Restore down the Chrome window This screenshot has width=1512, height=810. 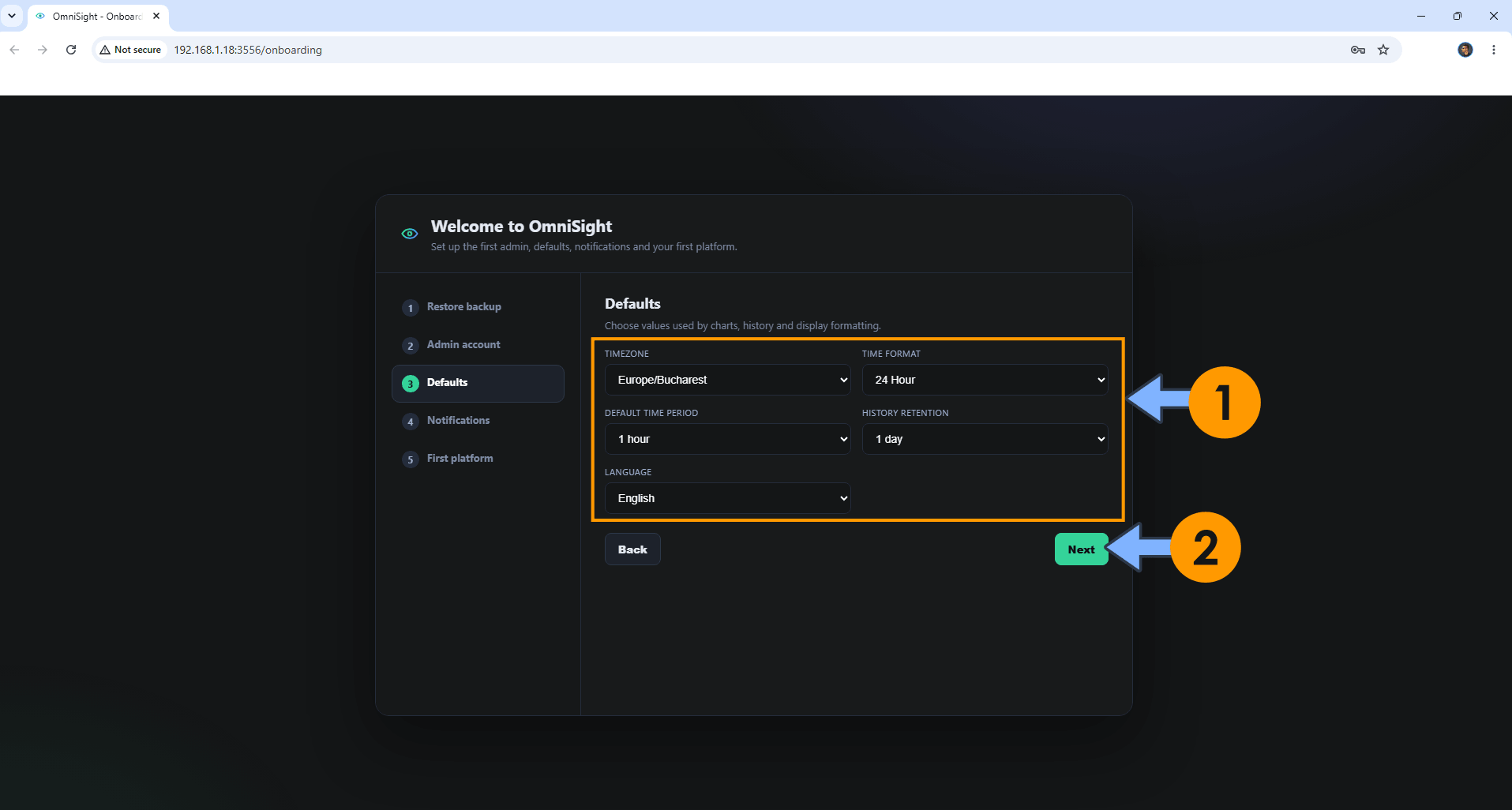click(x=1458, y=16)
